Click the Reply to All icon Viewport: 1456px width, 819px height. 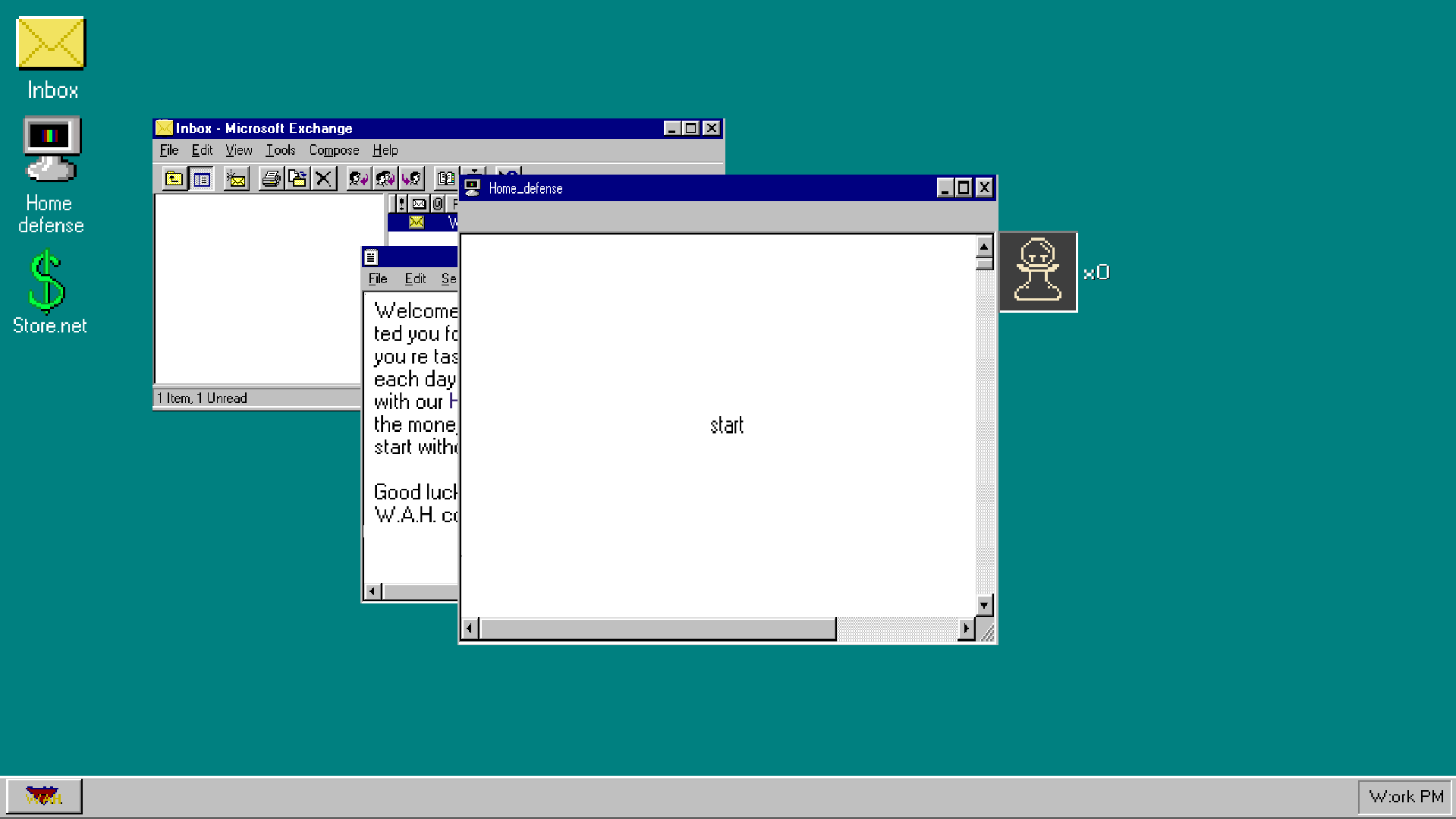(385, 179)
